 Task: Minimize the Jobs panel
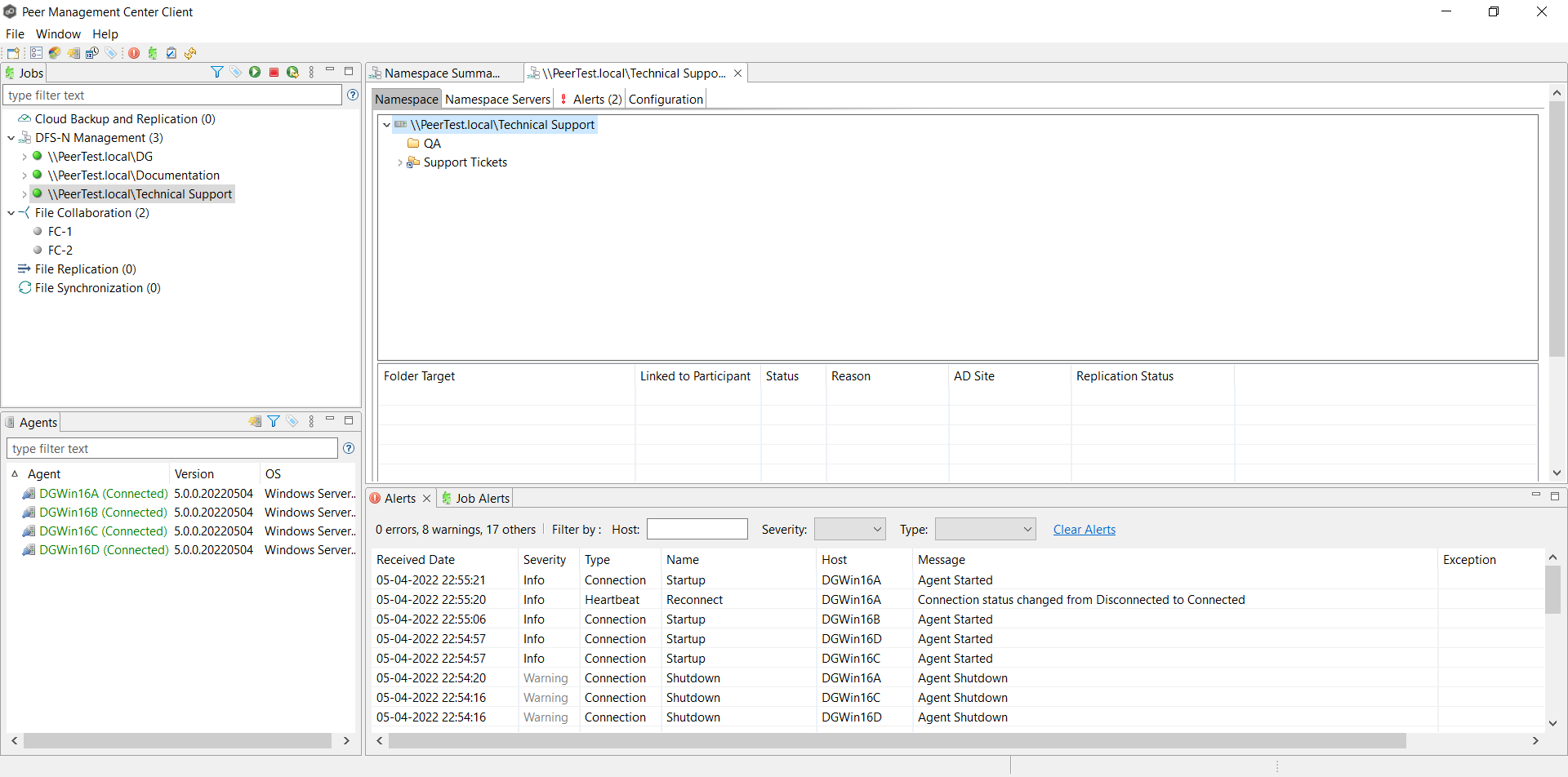point(330,70)
